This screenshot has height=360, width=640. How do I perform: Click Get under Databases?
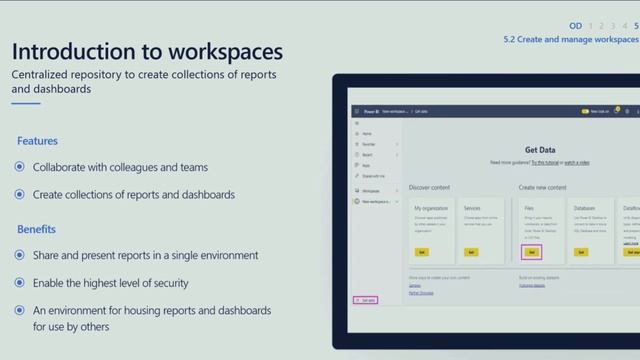click(581, 252)
